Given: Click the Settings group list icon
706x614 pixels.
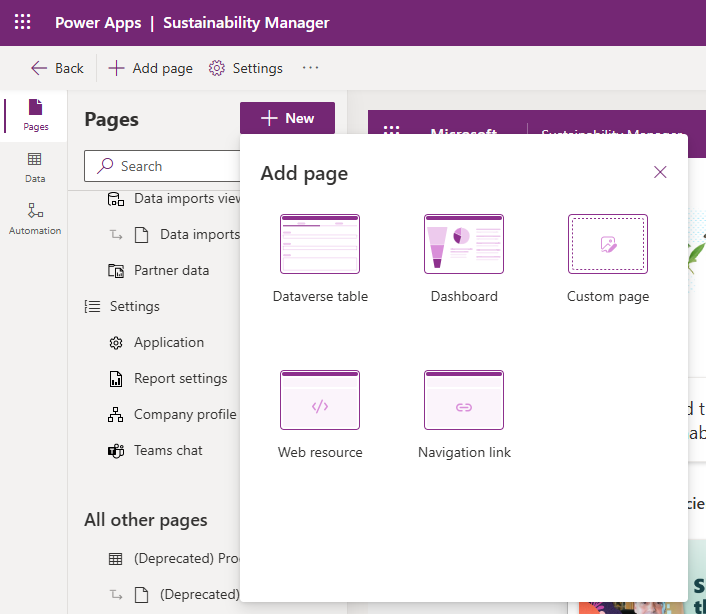Looking at the screenshot, I should click(x=92, y=307).
